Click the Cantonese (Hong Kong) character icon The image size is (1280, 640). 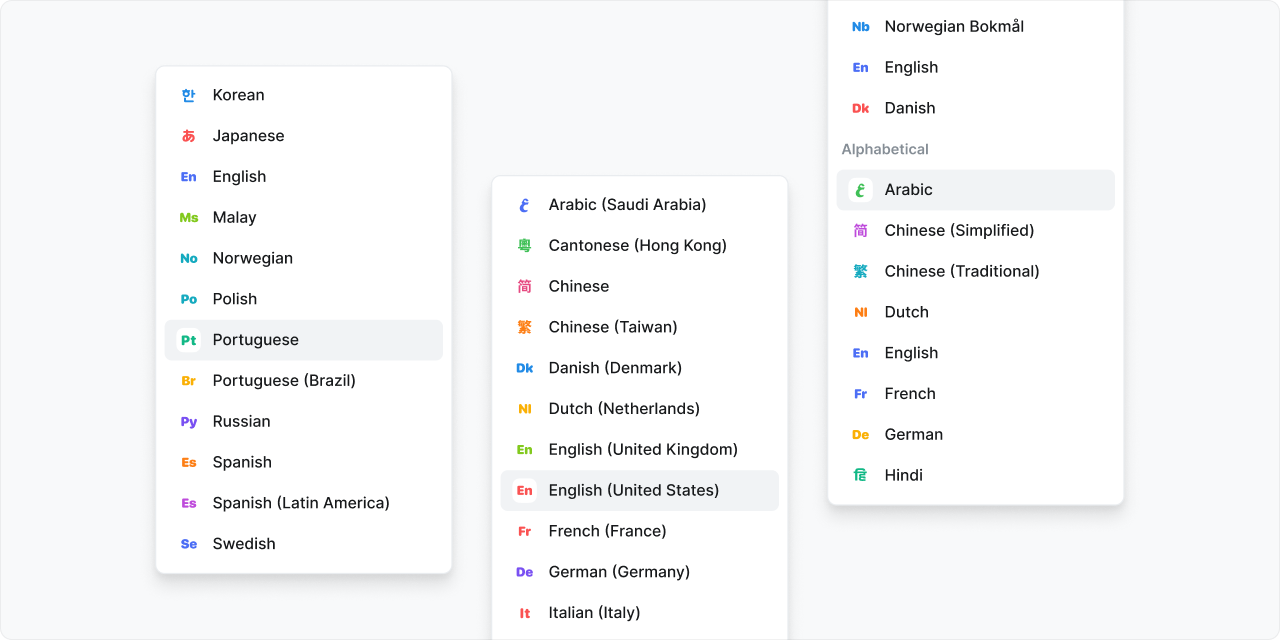(525, 246)
